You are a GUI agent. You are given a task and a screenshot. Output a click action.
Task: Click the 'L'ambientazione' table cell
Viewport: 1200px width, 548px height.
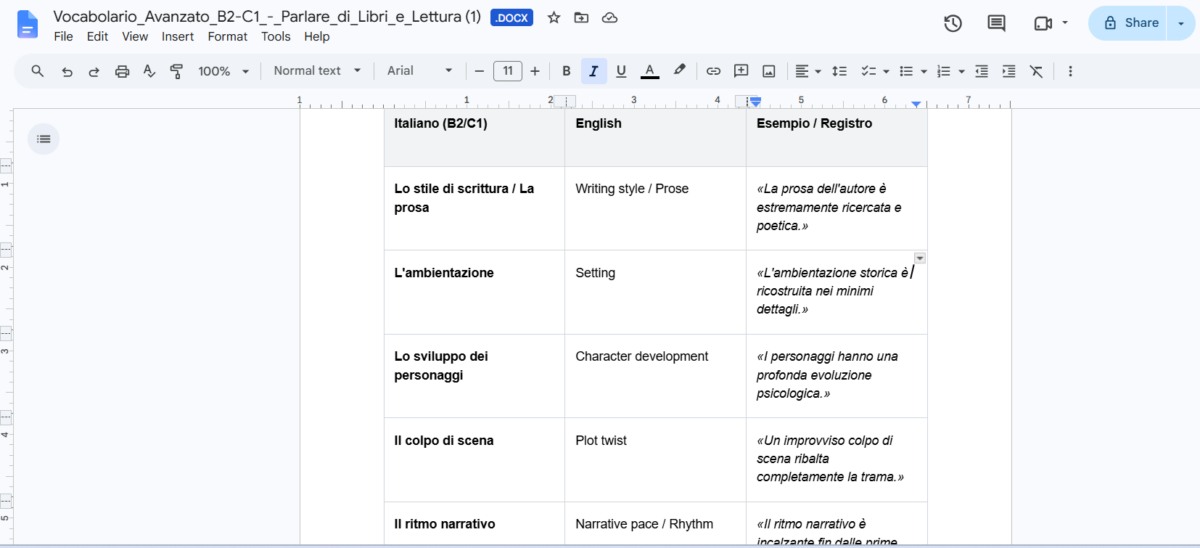tap(474, 292)
